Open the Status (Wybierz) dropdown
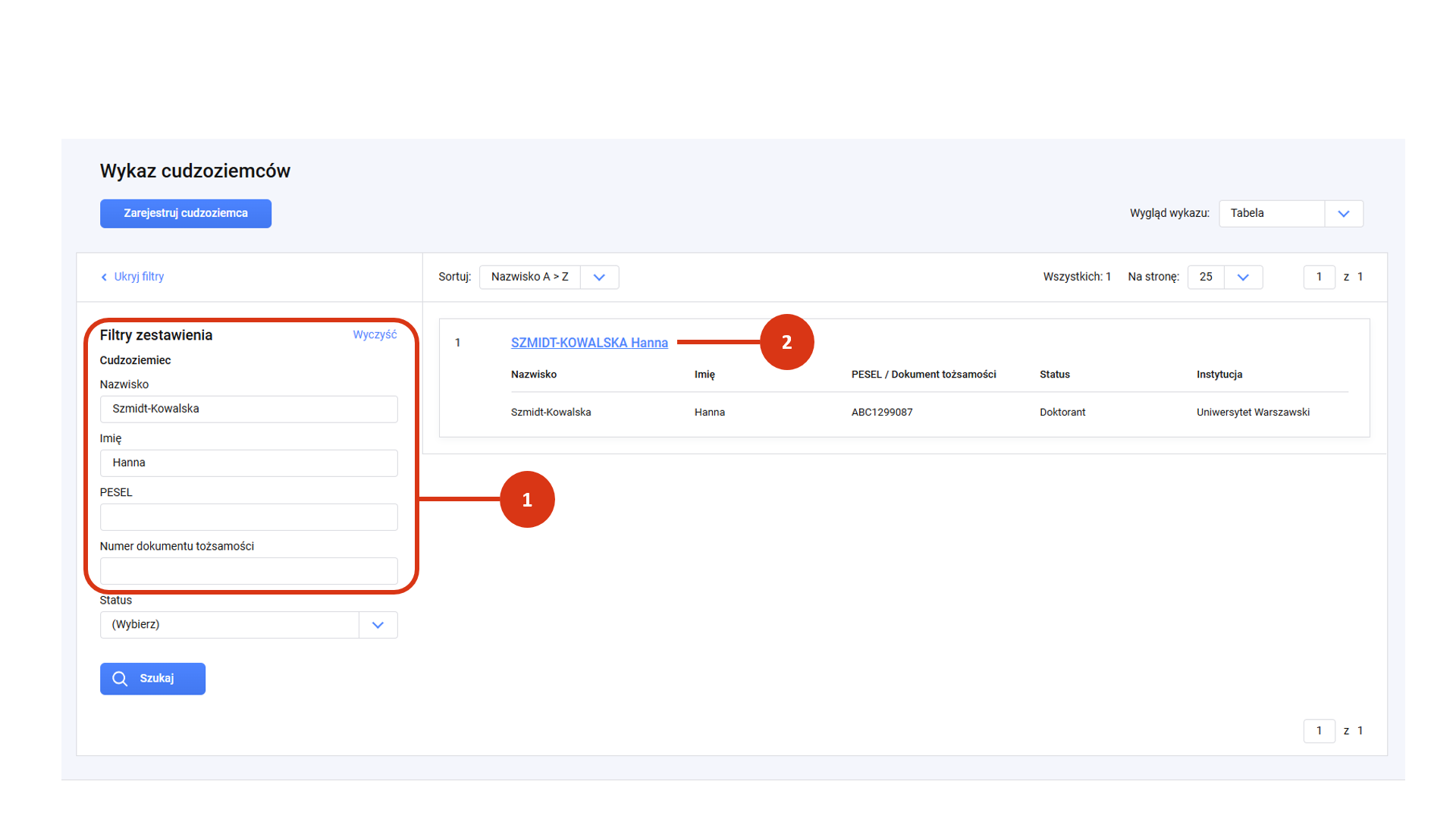This screenshot has width=1456, height=819. (229, 625)
